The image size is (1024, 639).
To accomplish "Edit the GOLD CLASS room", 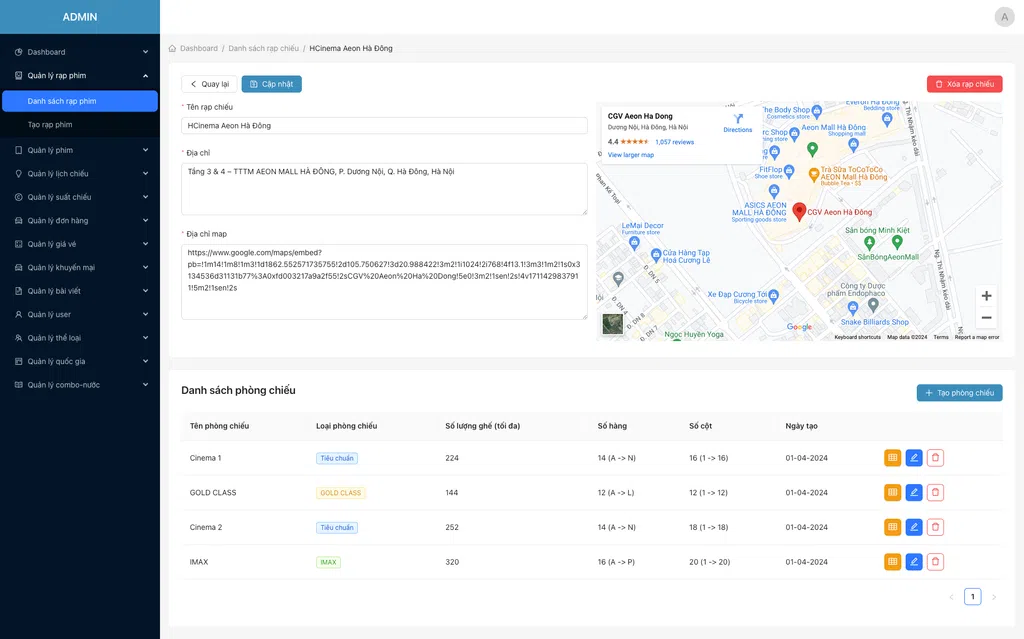I will (x=914, y=493).
